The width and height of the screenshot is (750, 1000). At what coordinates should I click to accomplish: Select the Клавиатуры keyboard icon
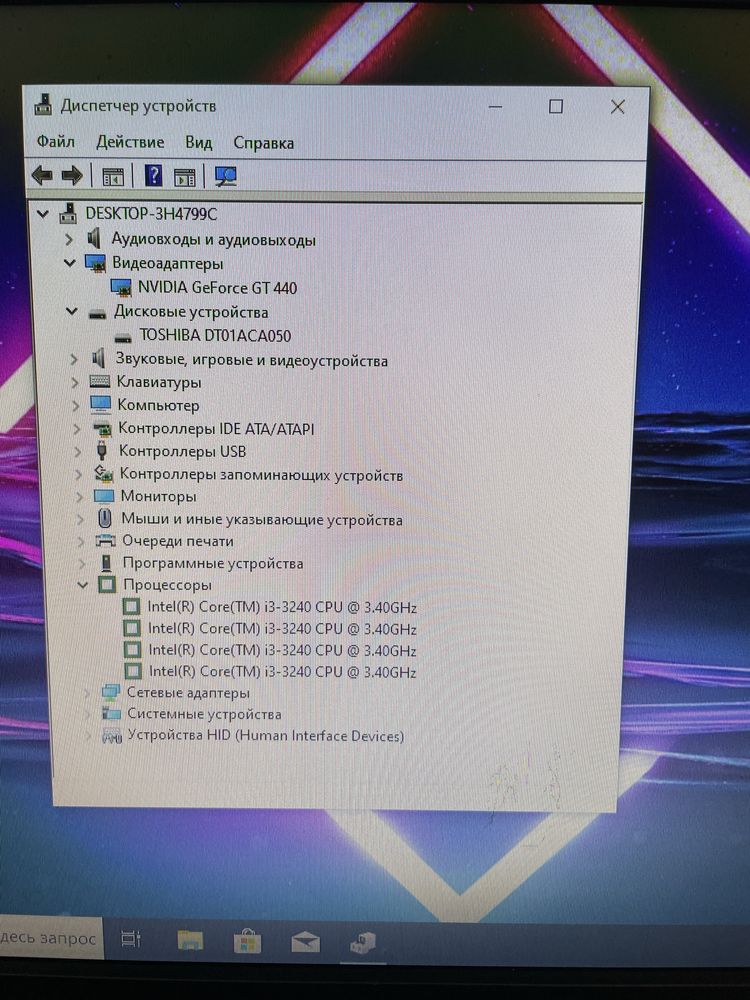99,381
